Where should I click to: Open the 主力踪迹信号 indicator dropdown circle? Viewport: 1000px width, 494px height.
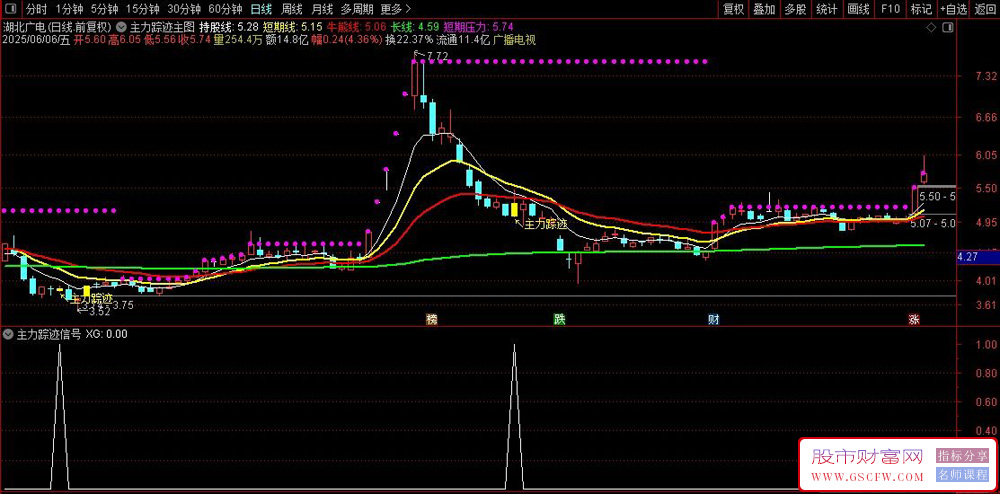pyautogui.click(x=8, y=334)
